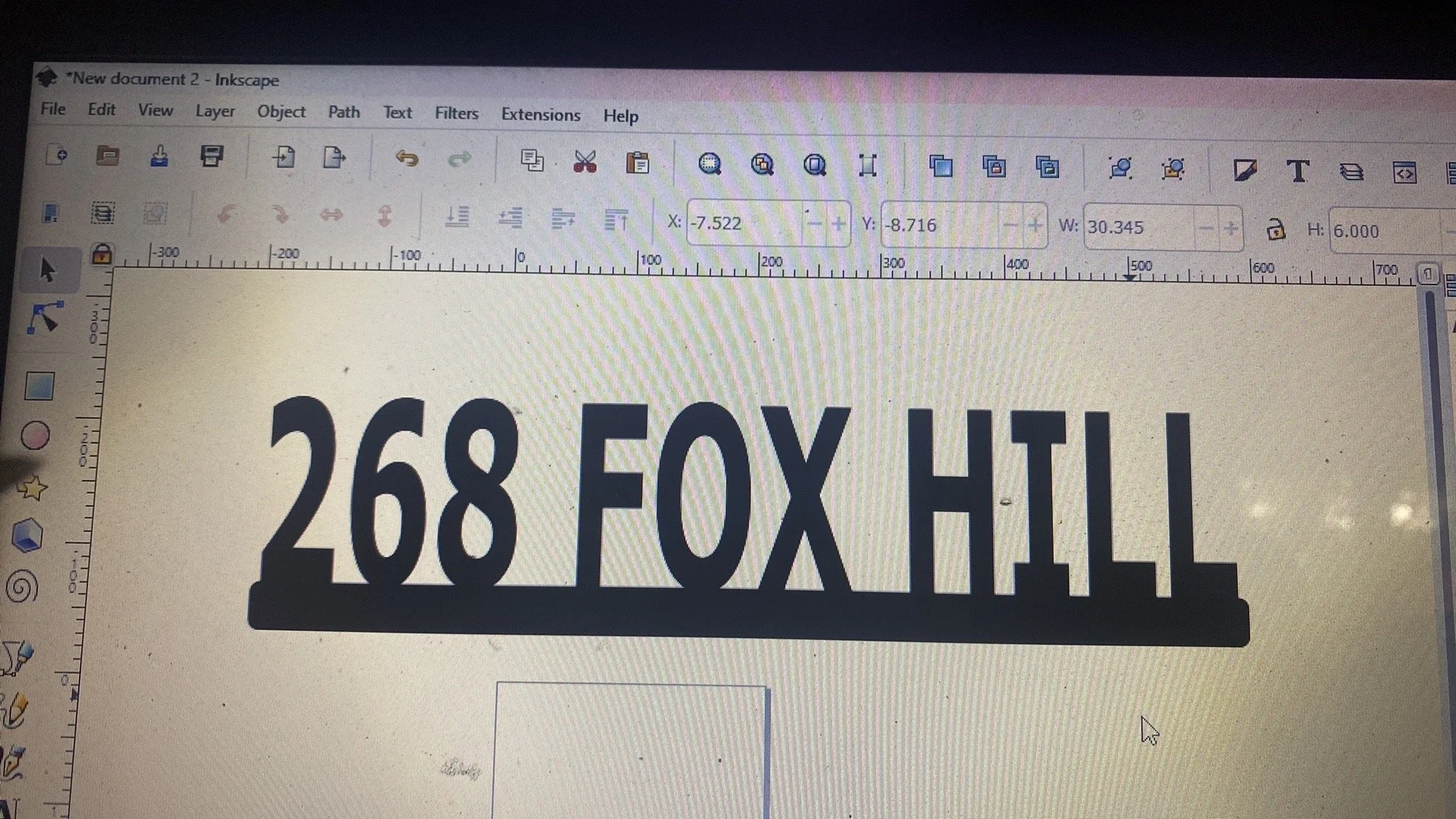
Task: Toggle width and height ratio lock
Action: pos(1276,229)
